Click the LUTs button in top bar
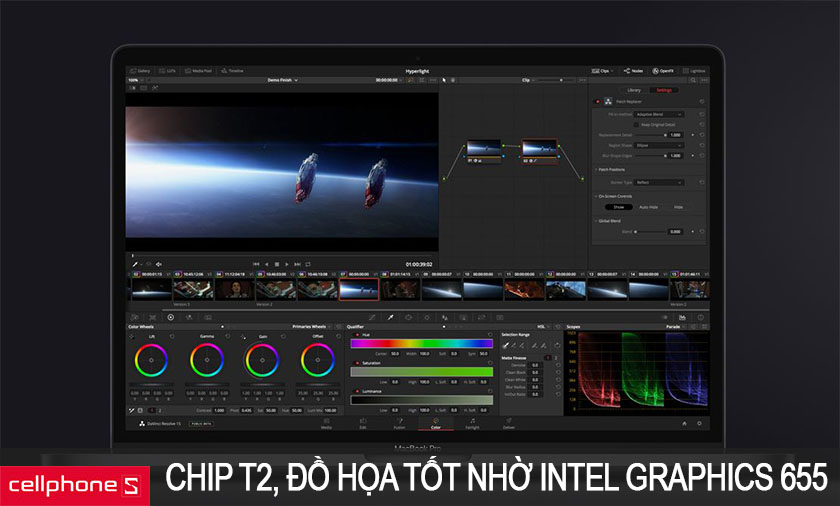This screenshot has width=840, height=506. click(167, 71)
